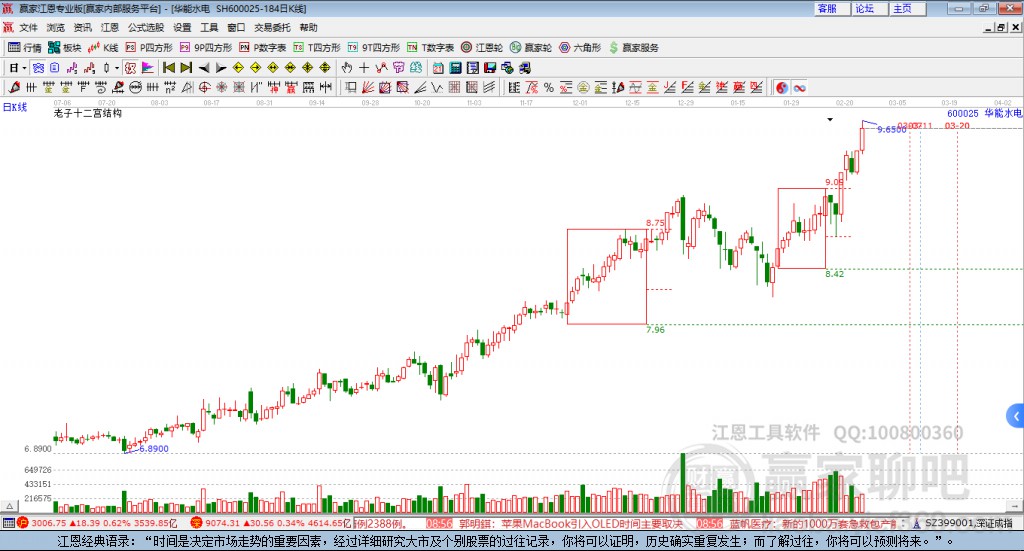Open the 工具 menu
Image resolution: width=1024 pixels, height=551 pixels.
[209, 27]
